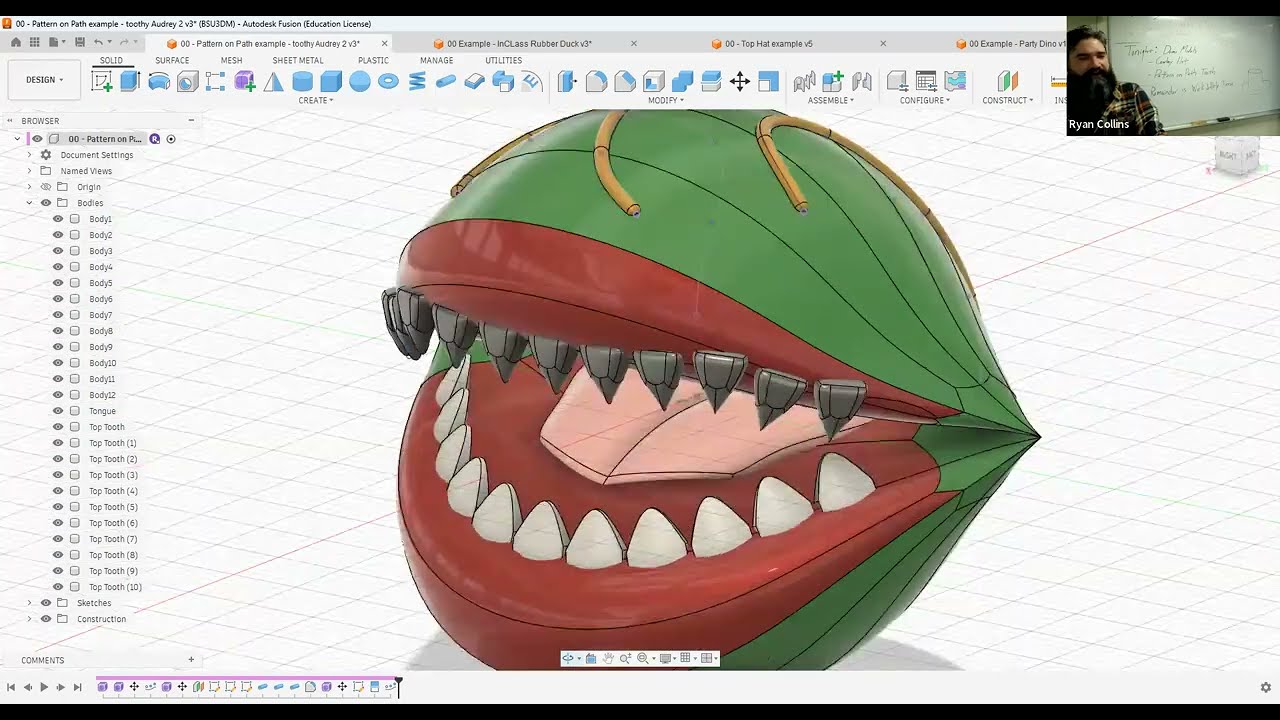
Task: Open timeline settings gear
Action: pyautogui.click(x=1265, y=687)
